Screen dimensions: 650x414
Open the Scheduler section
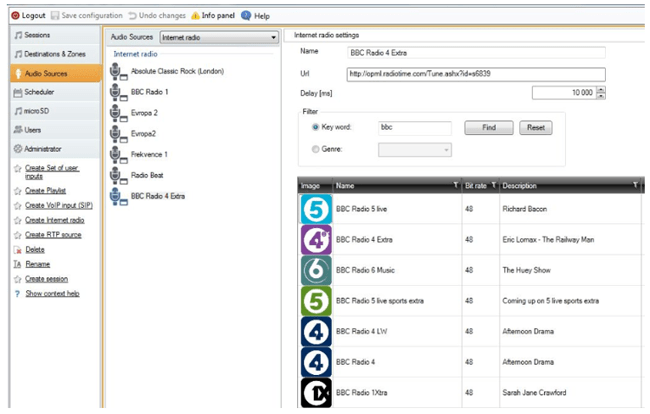pyautogui.click(x=56, y=92)
